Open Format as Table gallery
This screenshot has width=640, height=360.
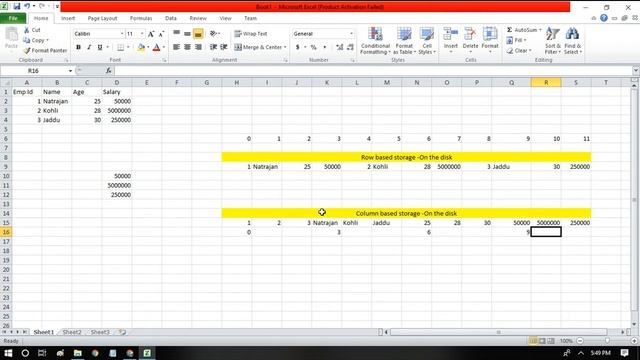pos(404,41)
